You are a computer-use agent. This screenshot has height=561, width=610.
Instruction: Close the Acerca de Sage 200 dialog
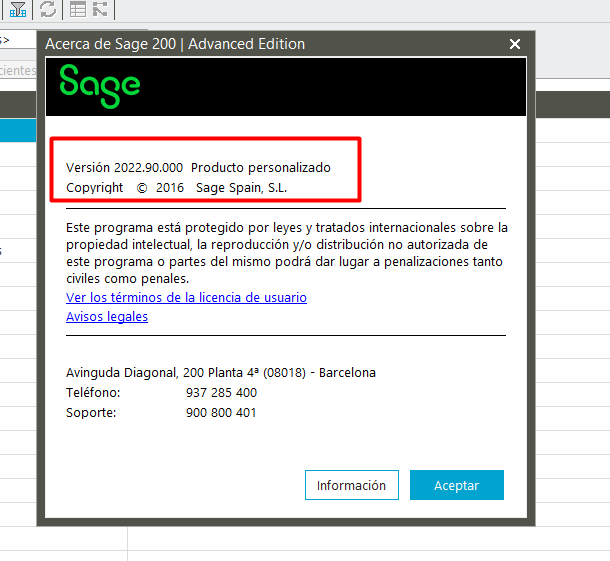[x=515, y=44]
